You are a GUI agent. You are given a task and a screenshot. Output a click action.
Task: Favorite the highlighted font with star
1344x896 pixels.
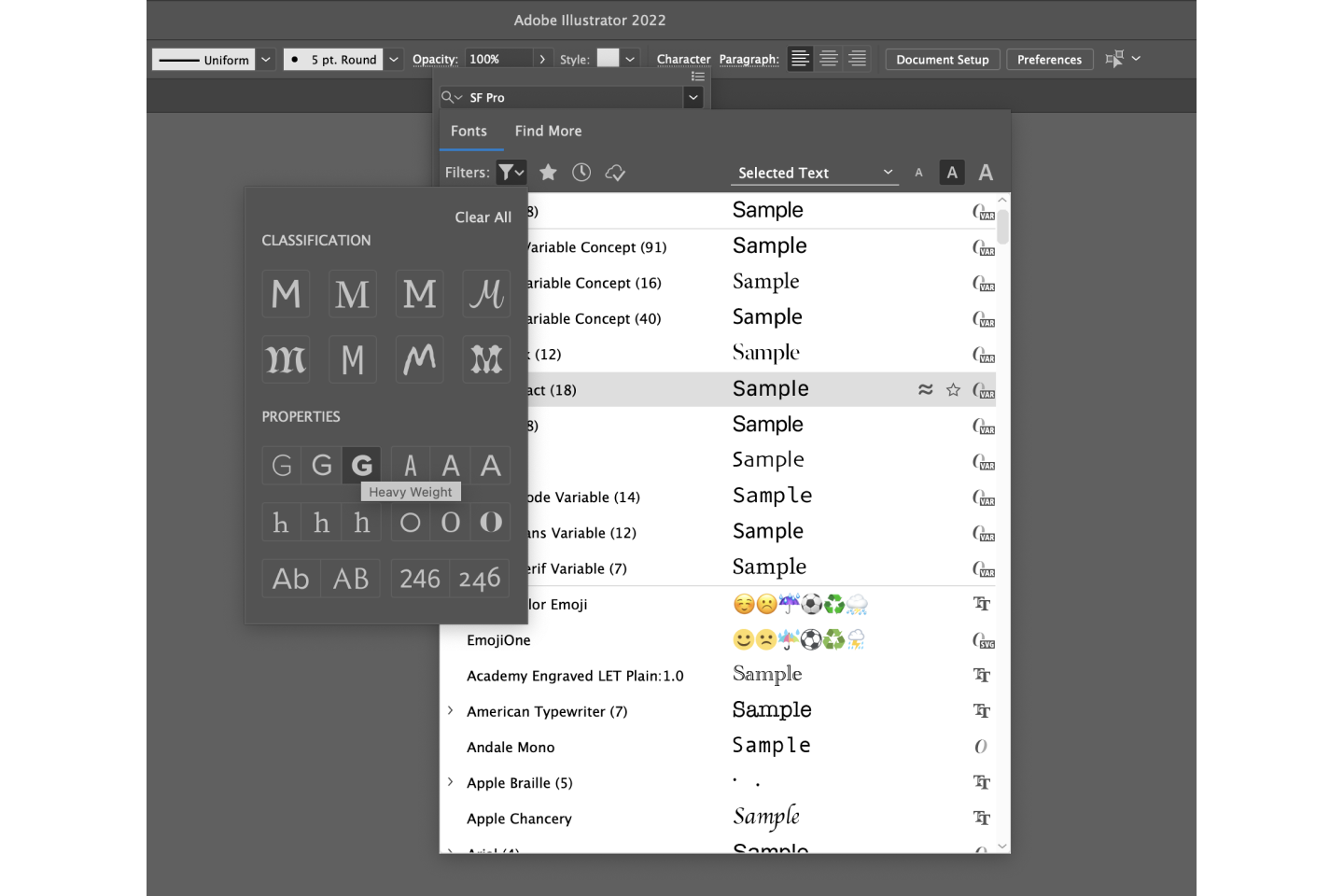pyautogui.click(x=953, y=389)
